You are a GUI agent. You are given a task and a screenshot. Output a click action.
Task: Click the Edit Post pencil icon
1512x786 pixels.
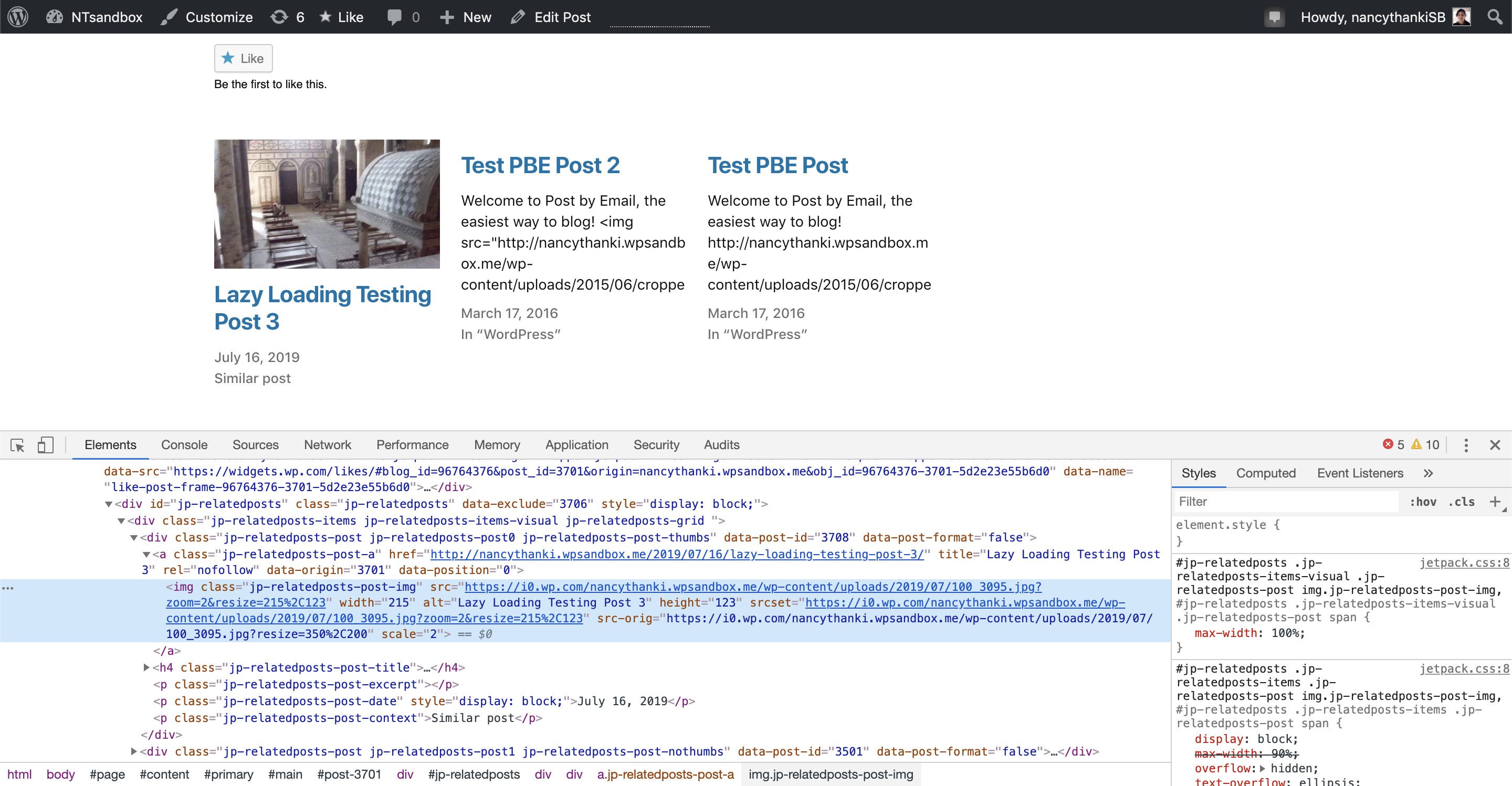click(x=517, y=16)
